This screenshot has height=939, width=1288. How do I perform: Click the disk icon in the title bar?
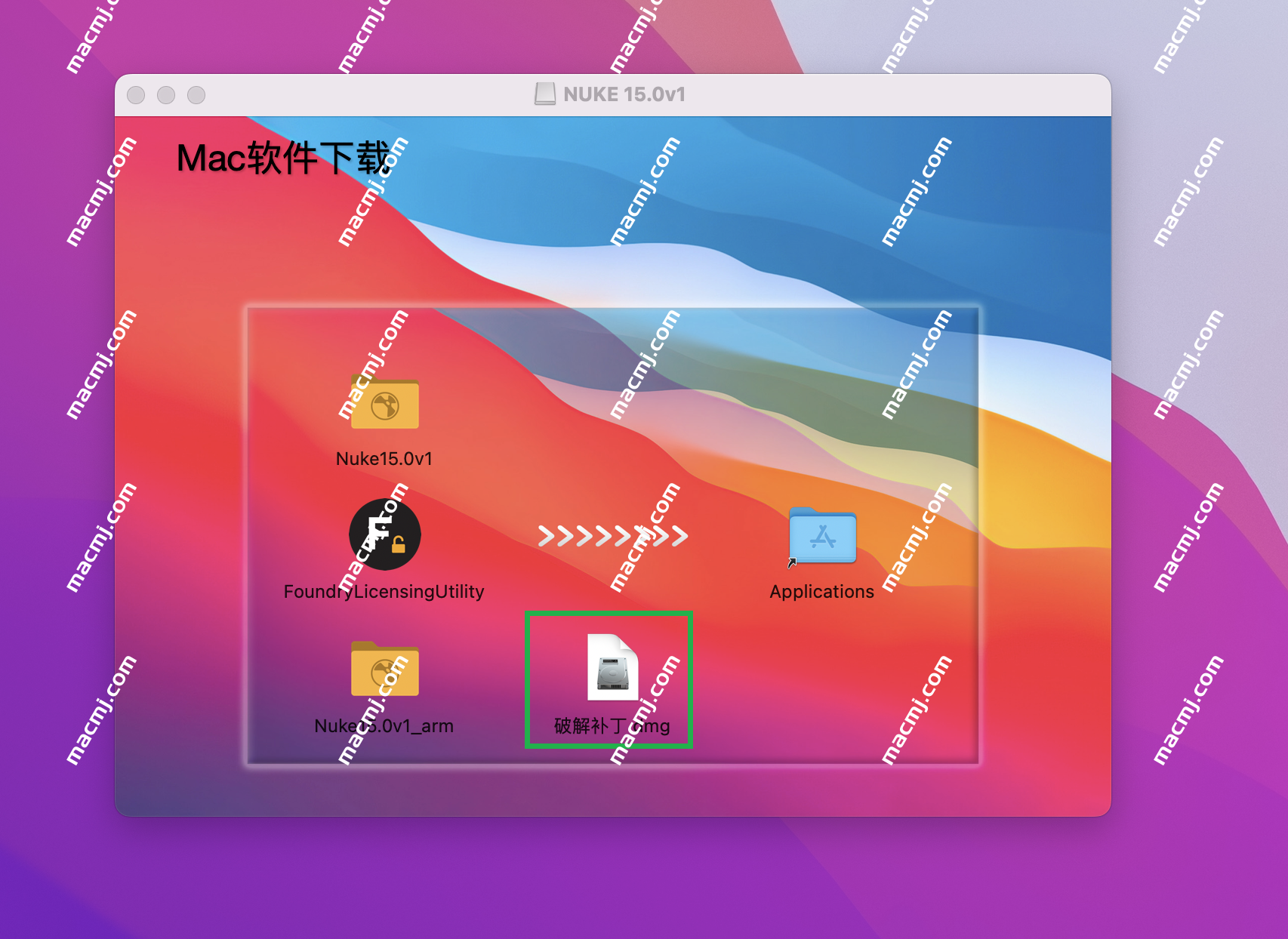point(545,94)
